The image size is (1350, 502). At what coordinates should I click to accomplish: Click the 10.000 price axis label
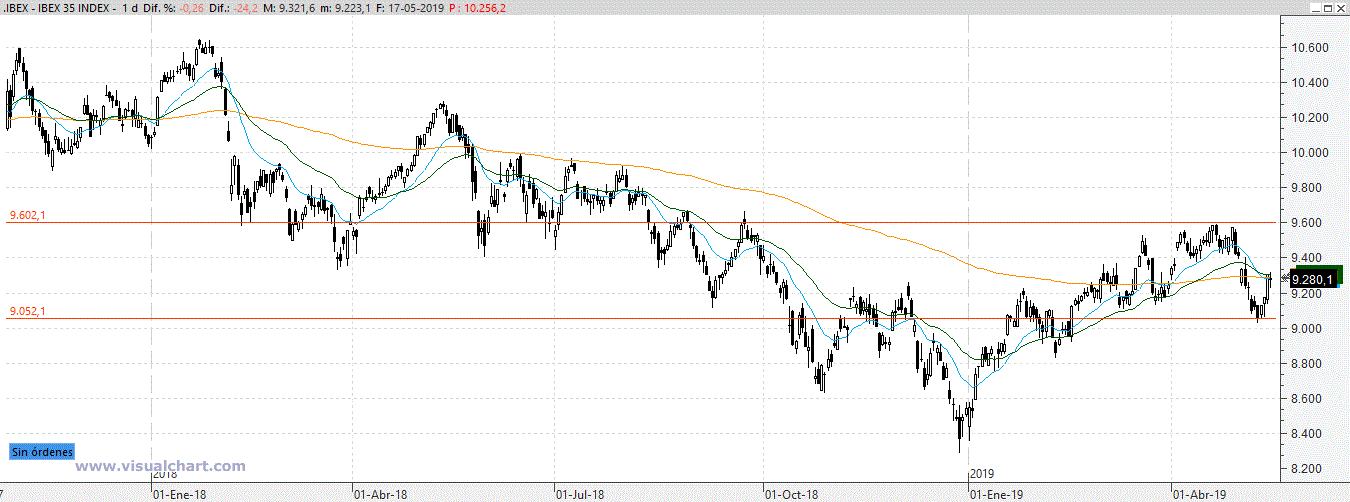point(1311,153)
